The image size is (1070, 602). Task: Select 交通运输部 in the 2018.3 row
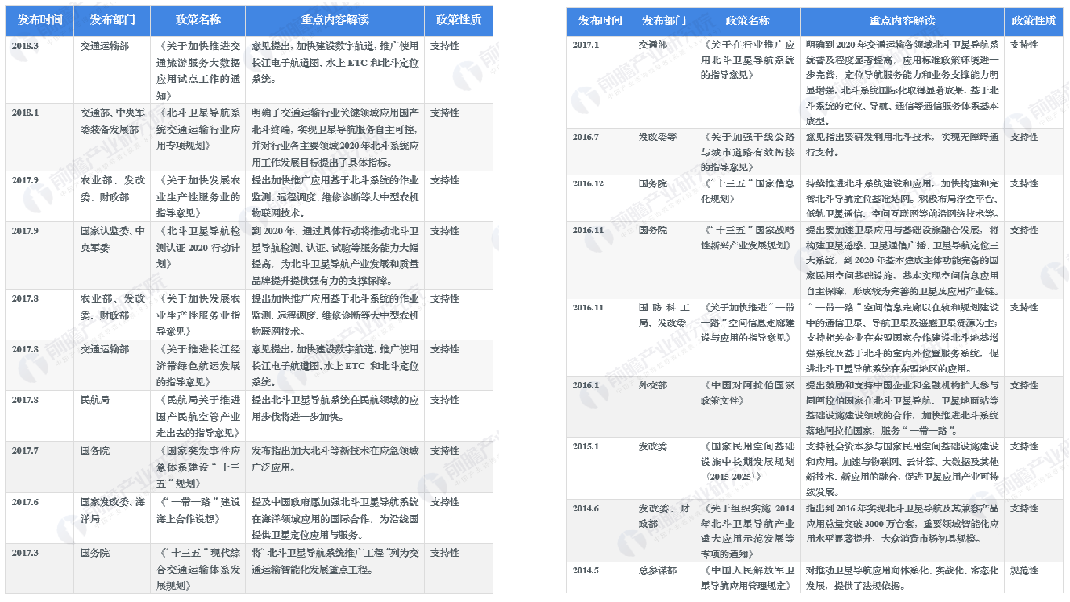(x=104, y=46)
